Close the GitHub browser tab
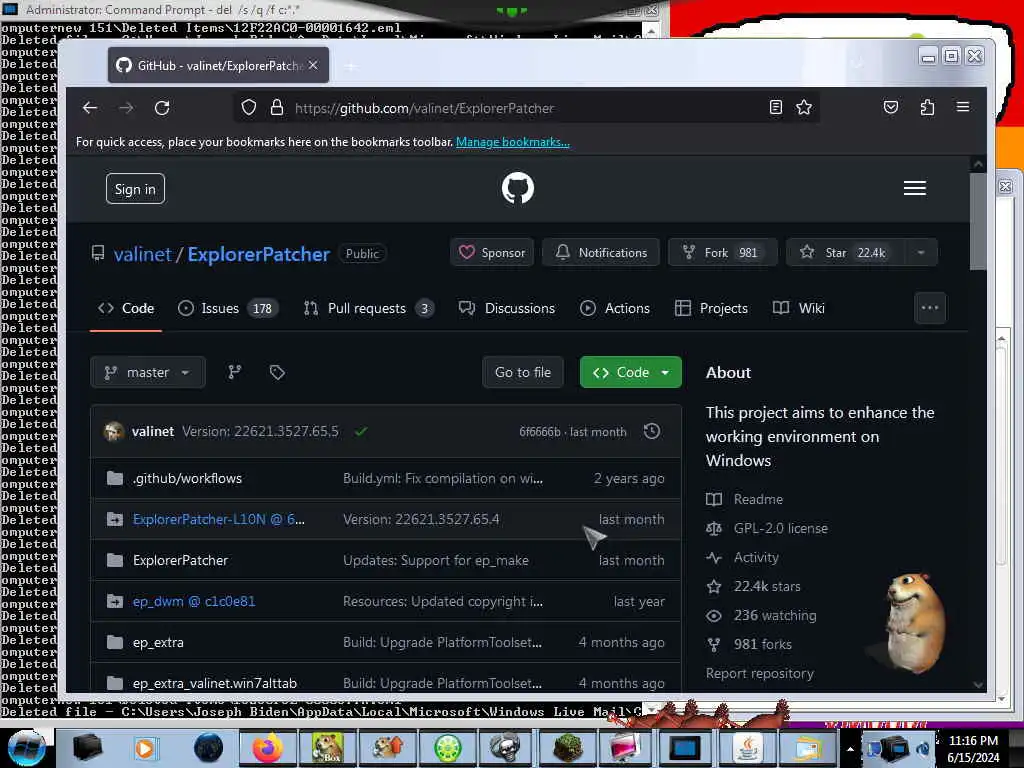Screen dimensions: 1024x768 [313, 65]
